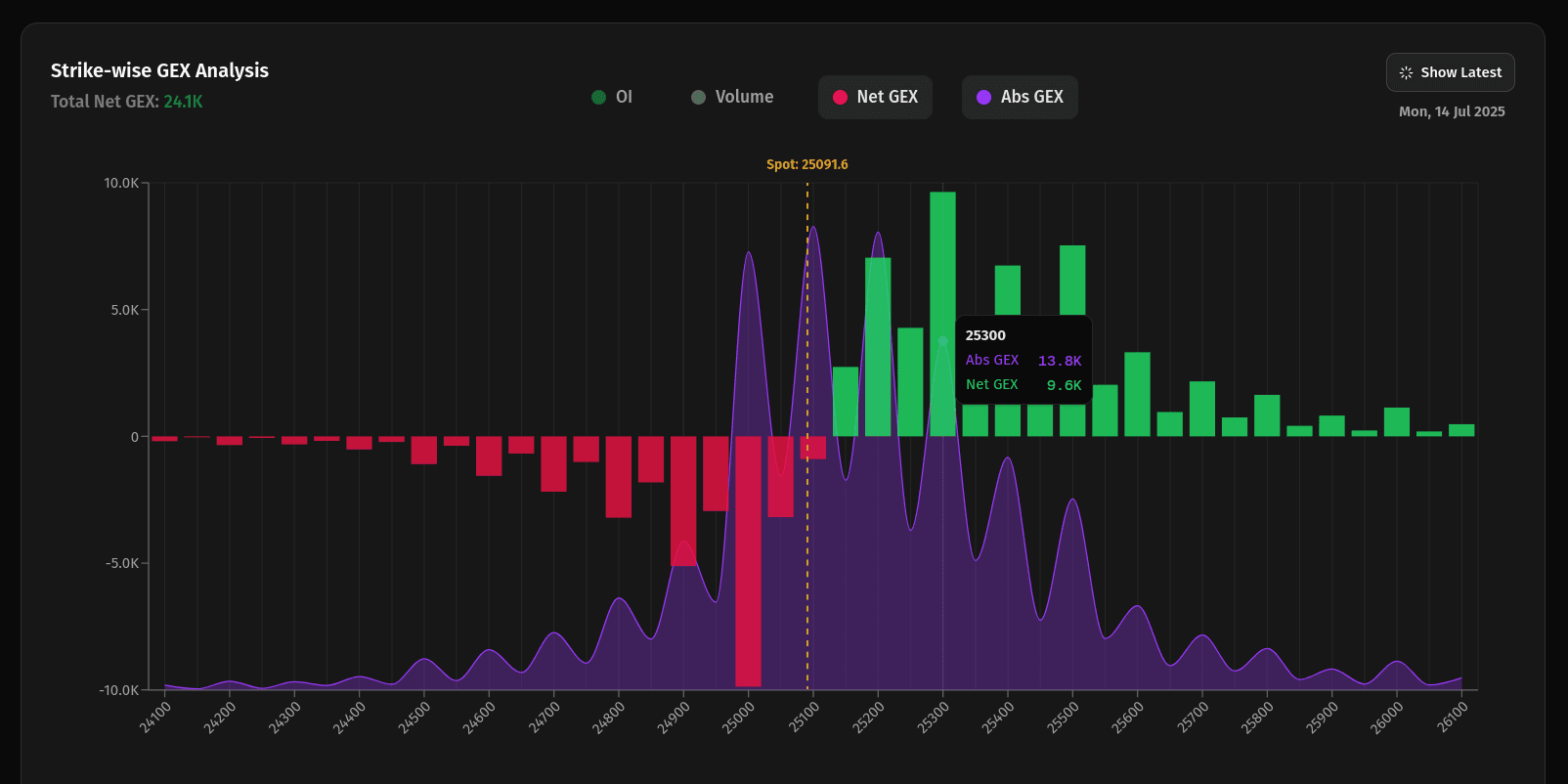
Task: Click the date Mon, 14 Jul 2025
Action: coord(1452,111)
